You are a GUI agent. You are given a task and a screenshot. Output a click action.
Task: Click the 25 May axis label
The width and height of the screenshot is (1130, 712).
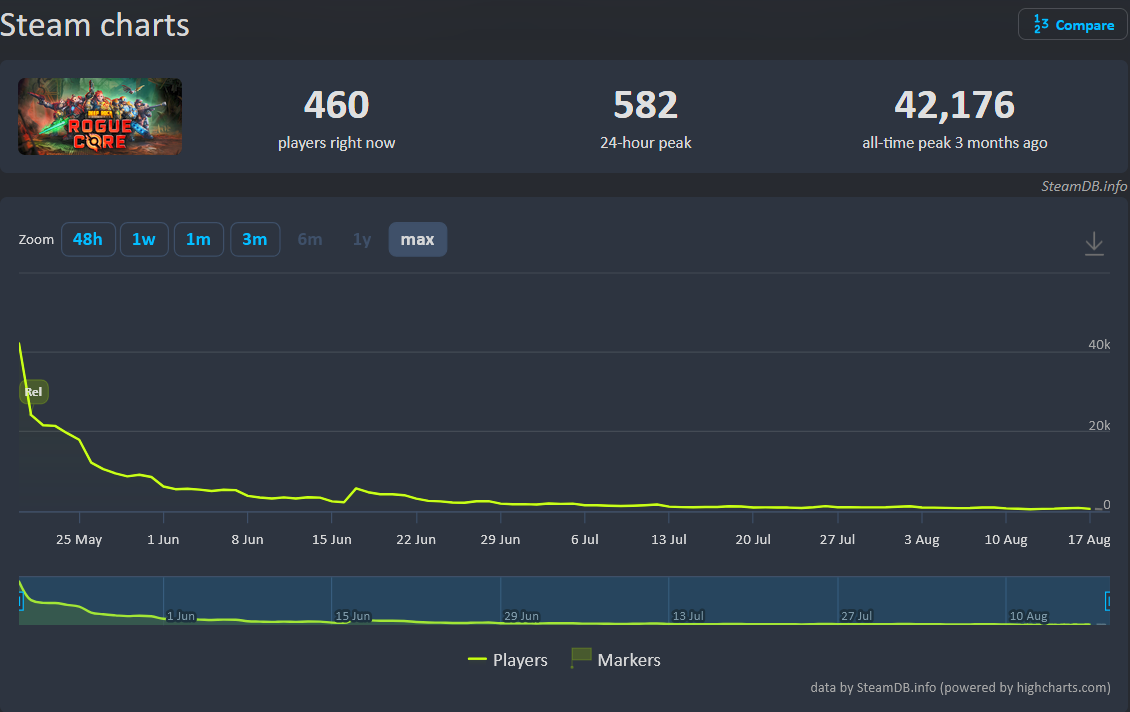click(x=79, y=539)
